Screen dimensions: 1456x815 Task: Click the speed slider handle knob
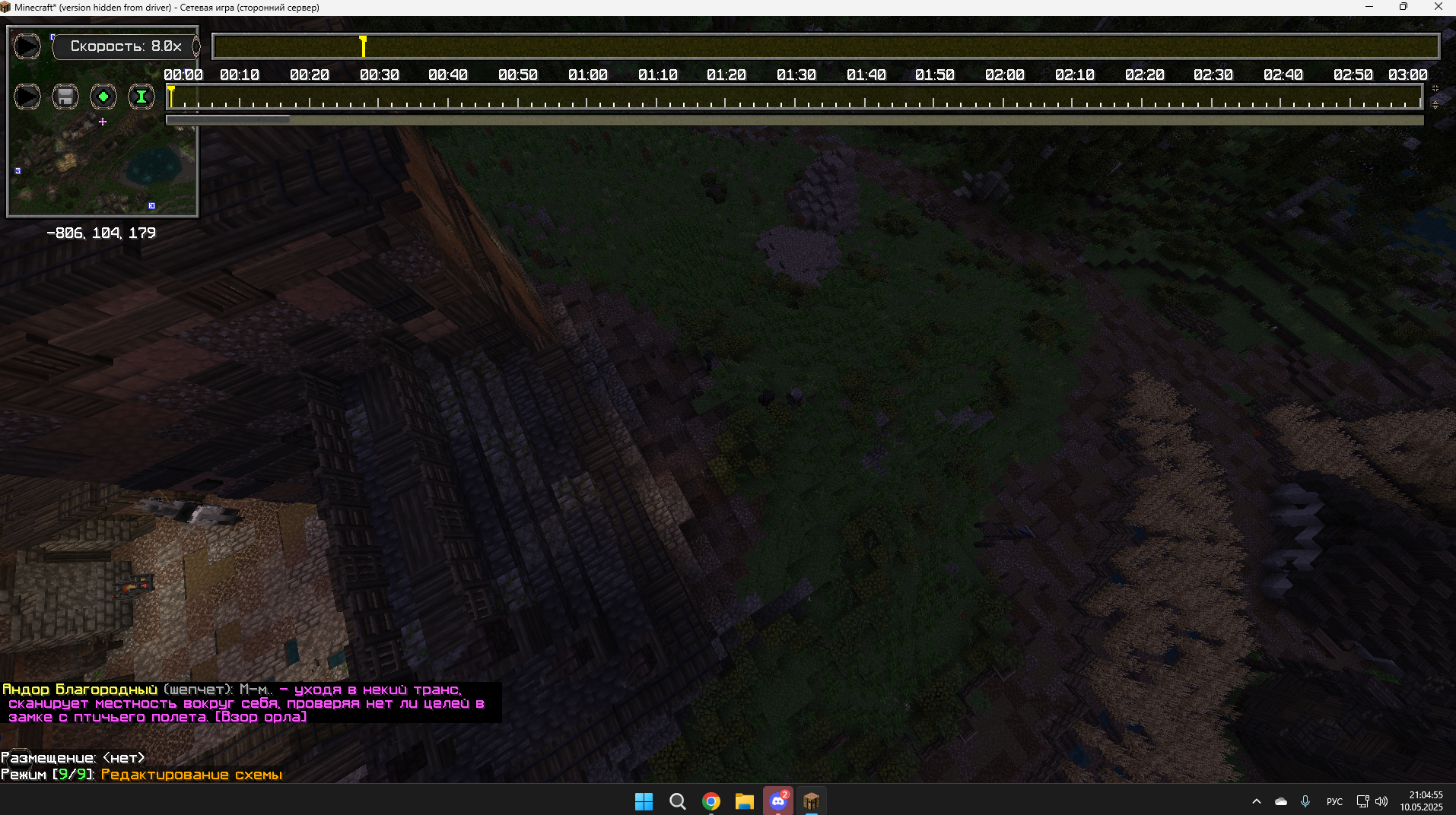point(196,46)
